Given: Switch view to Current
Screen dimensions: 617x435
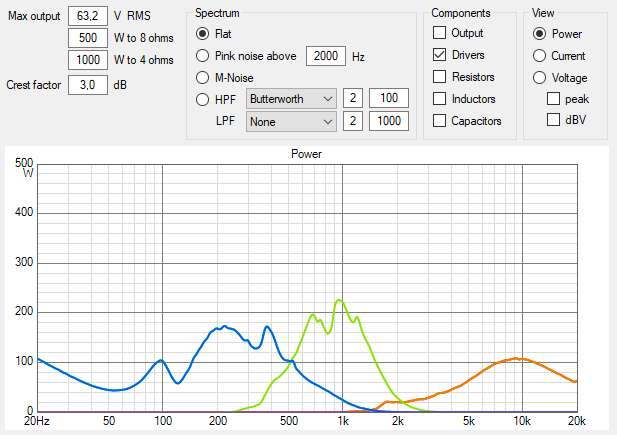Looking at the screenshot, I should (539, 56).
